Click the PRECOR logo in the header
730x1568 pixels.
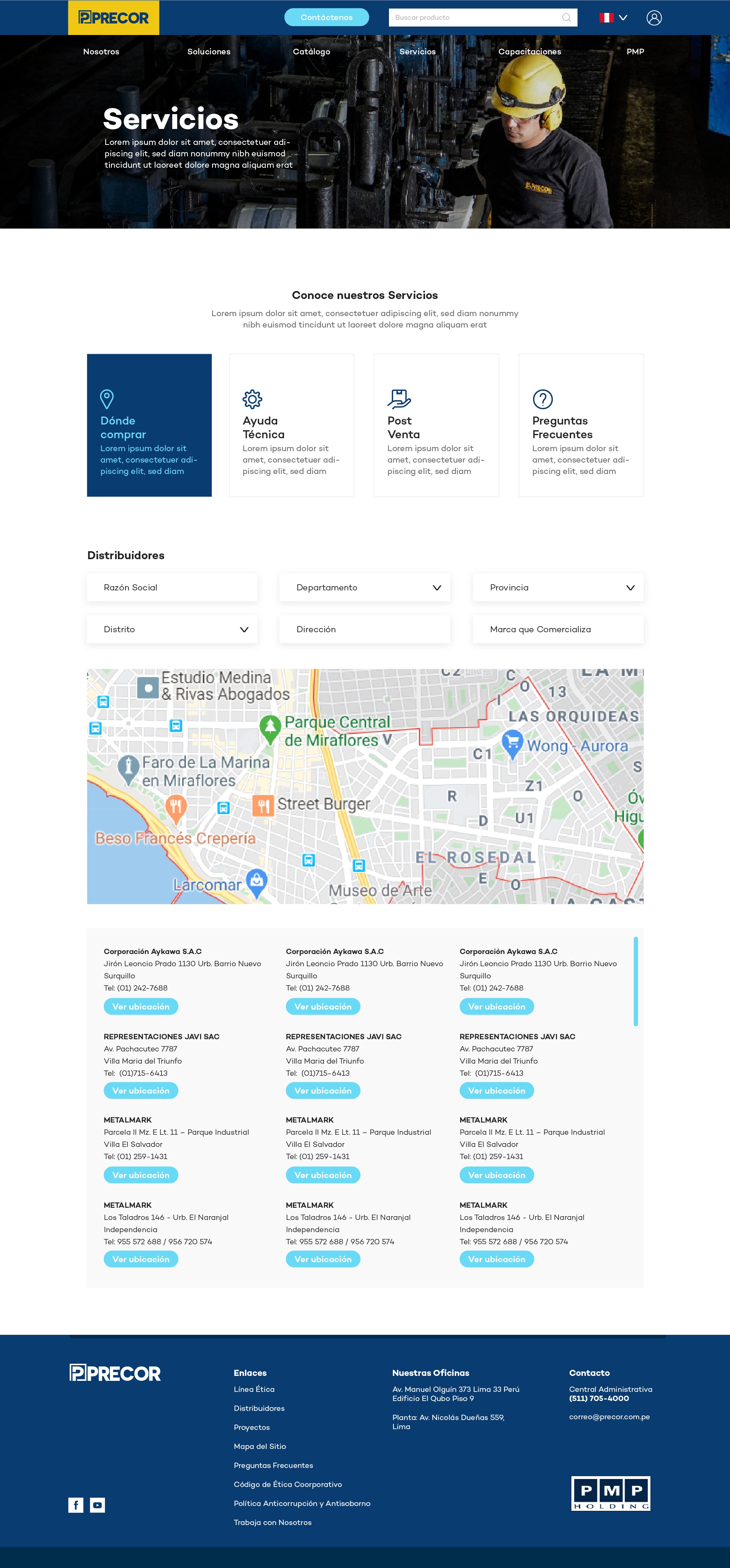point(114,17)
